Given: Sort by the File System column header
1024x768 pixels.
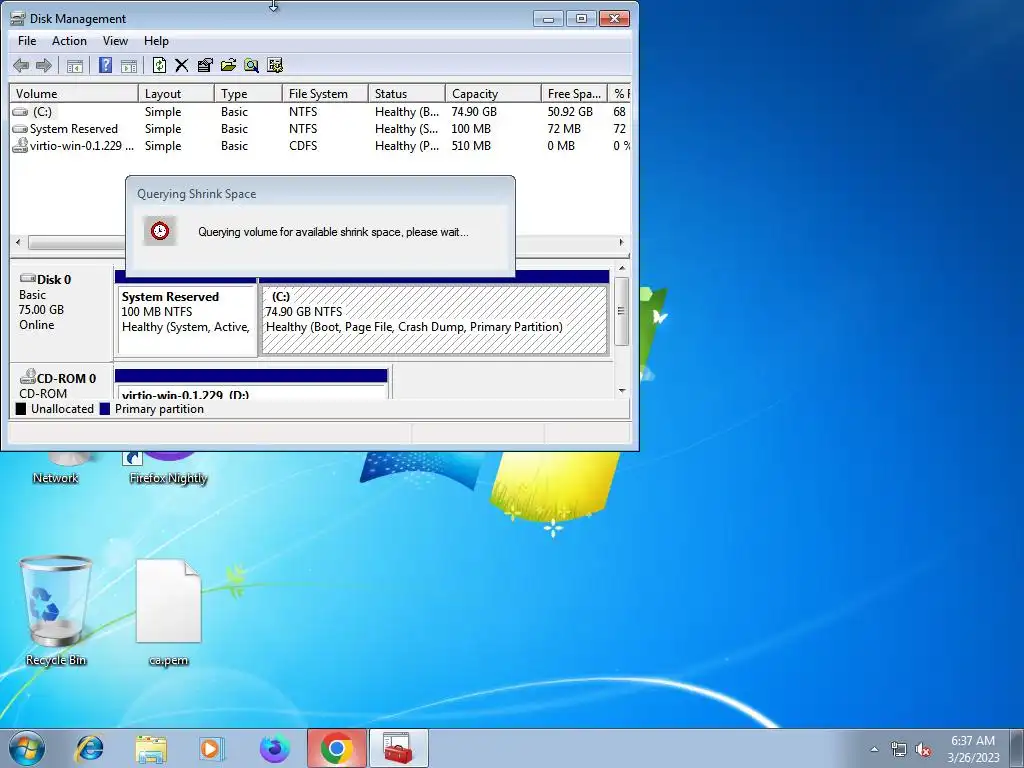Looking at the screenshot, I should [325, 93].
